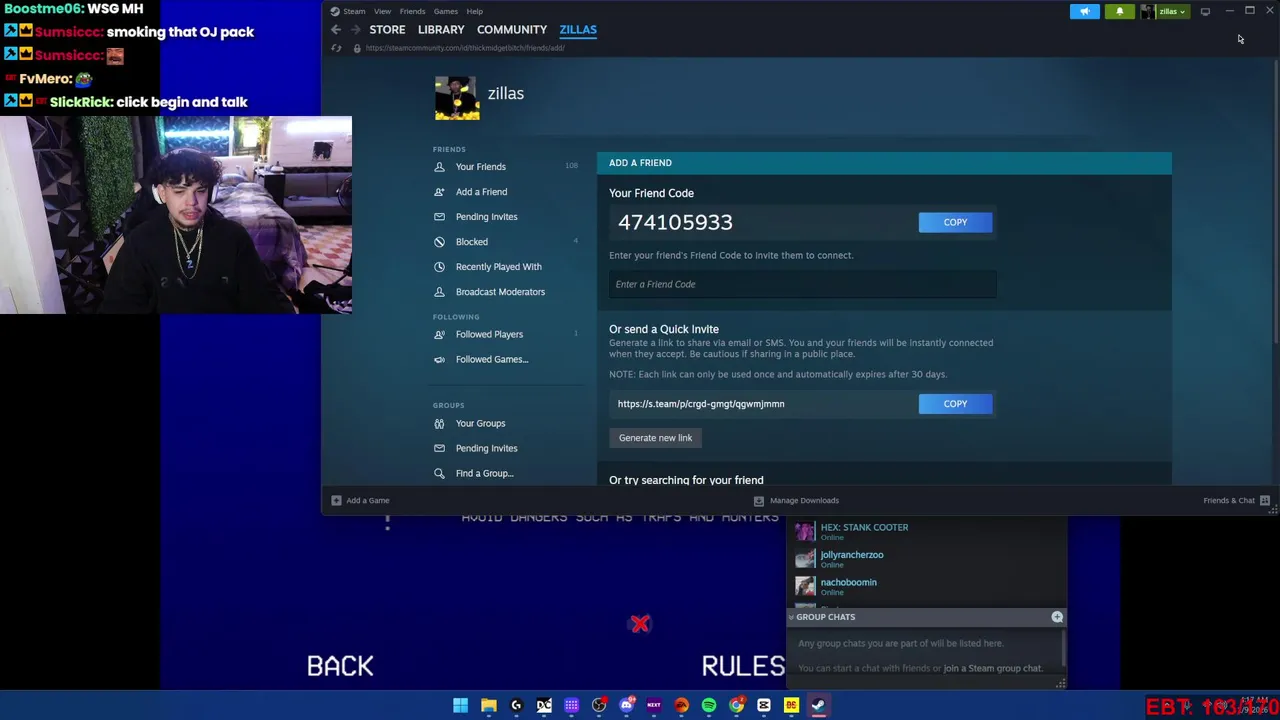Click the Broadcast Moderators icon
The width and height of the screenshot is (1280, 720).
[439, 292]
